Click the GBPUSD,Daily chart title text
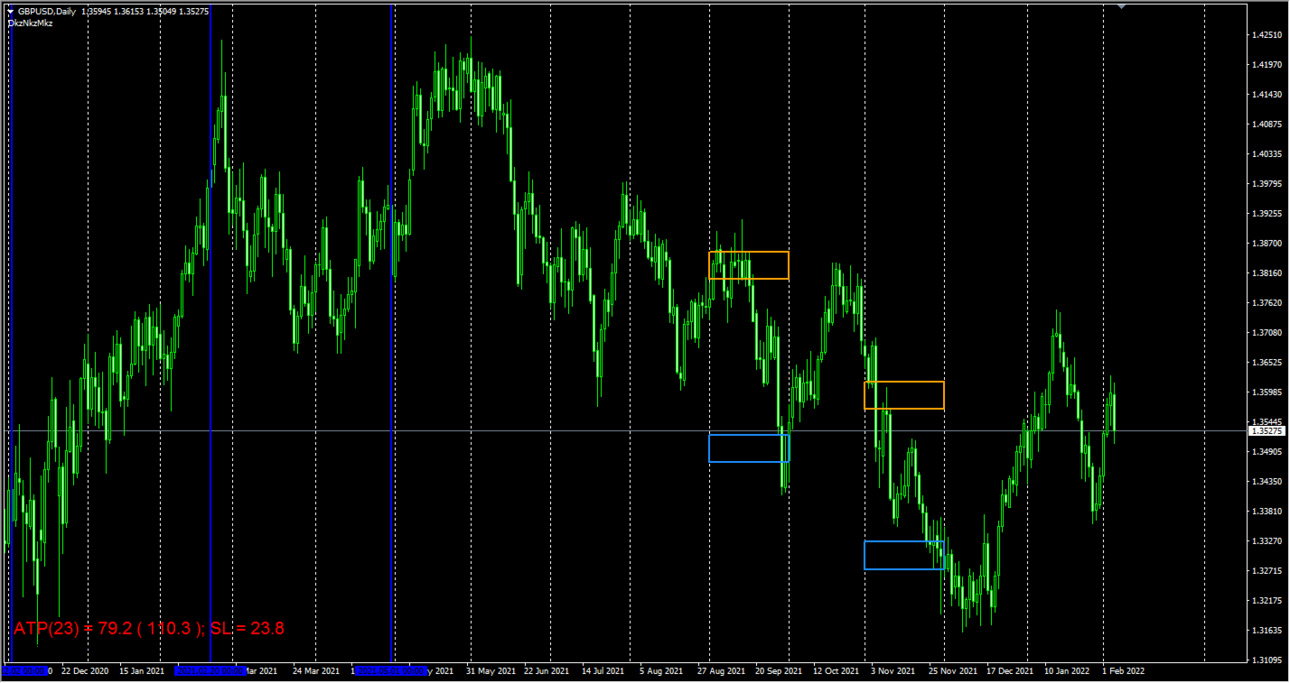Screen dimensions: 1290x683 point(46,11)
